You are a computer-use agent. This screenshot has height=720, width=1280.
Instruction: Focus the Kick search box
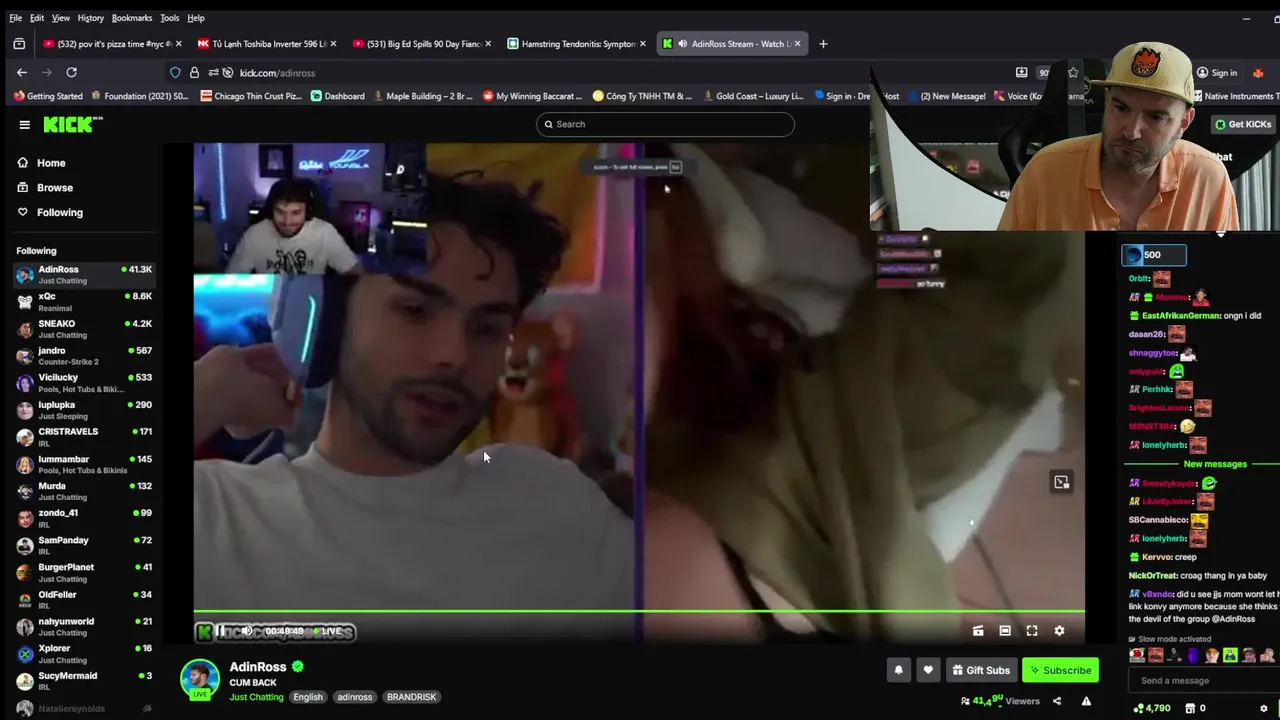click(665, 124)
